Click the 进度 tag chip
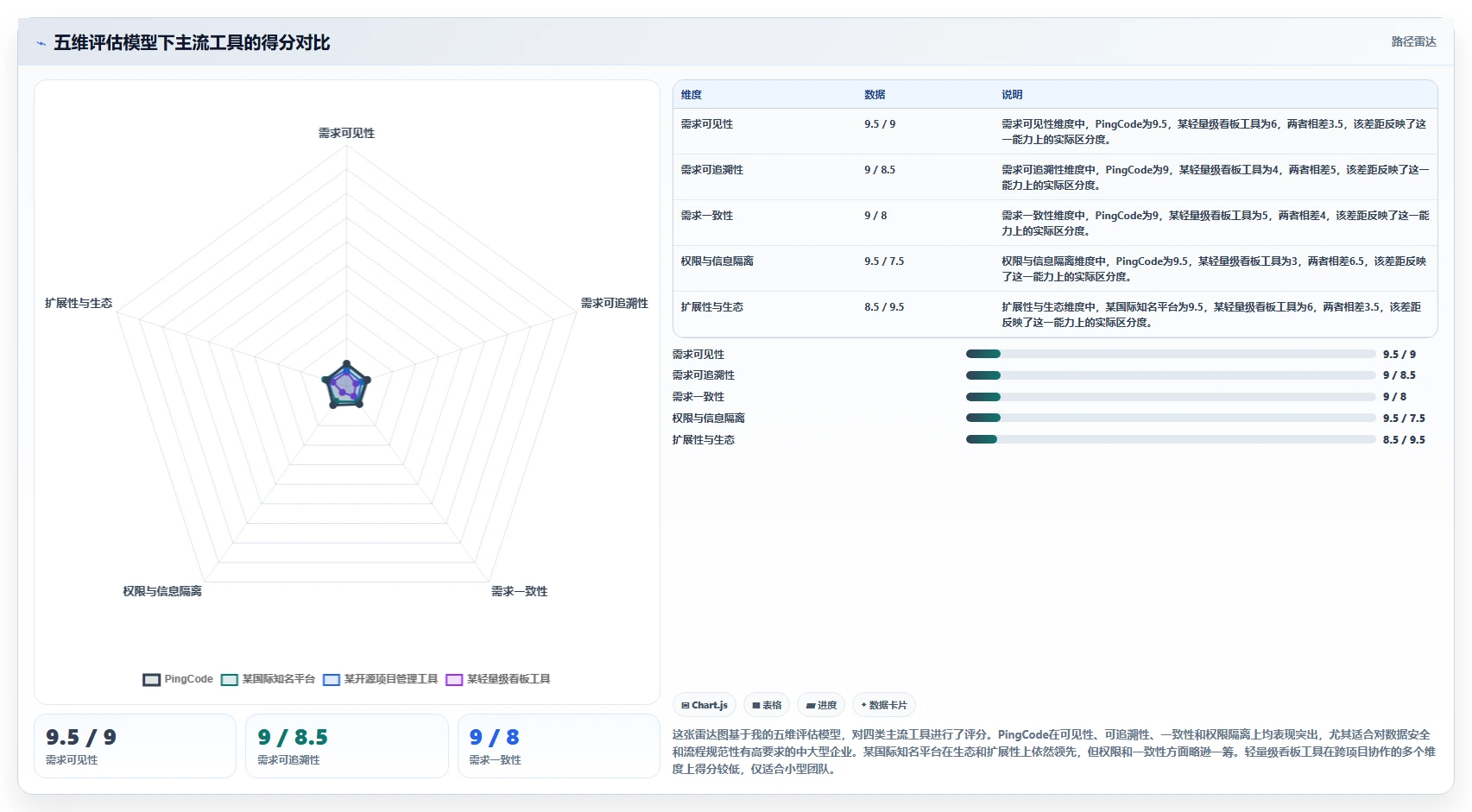 821,705
